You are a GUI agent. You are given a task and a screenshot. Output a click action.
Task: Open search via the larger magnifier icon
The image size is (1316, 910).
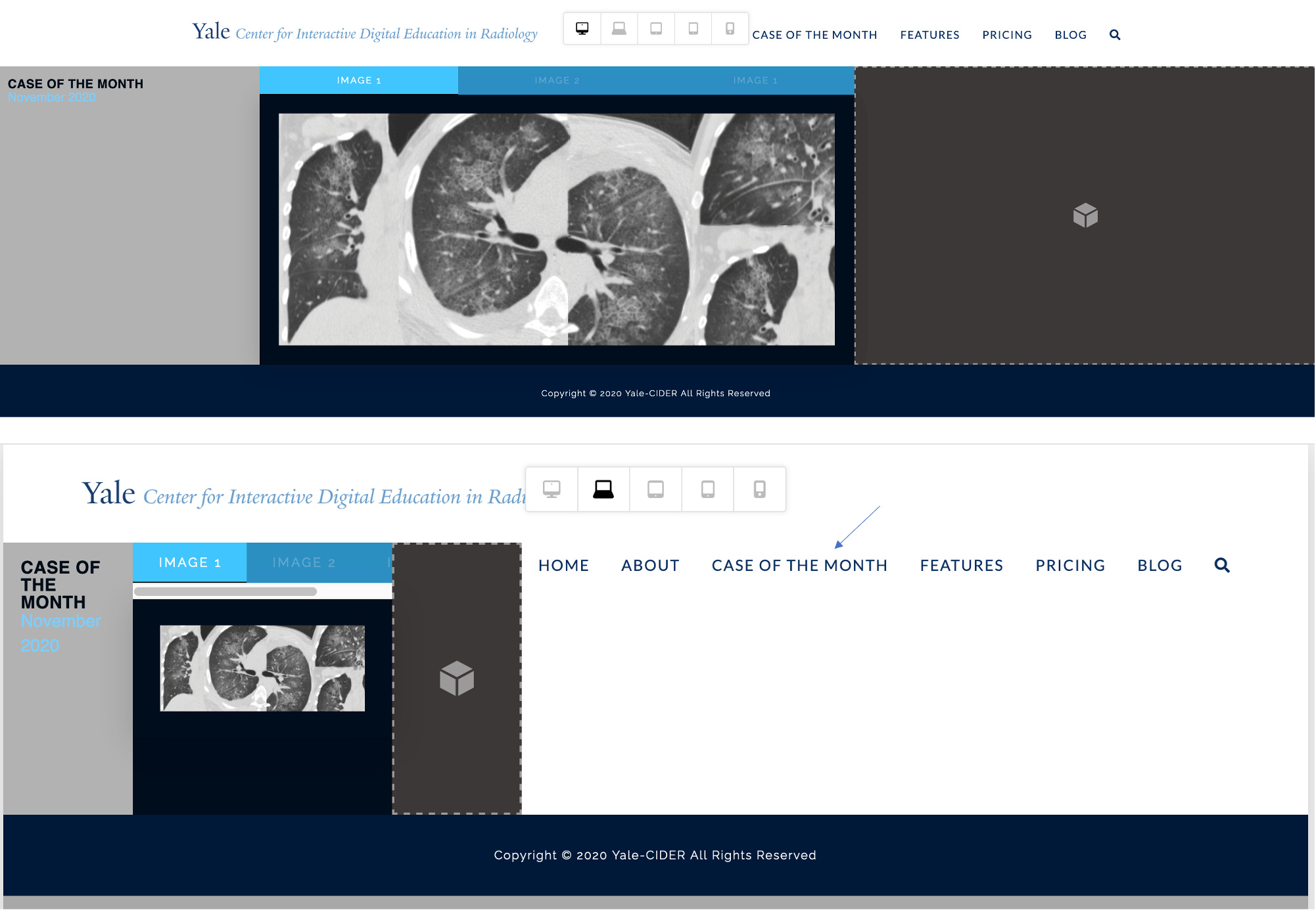click(1222, 565)
